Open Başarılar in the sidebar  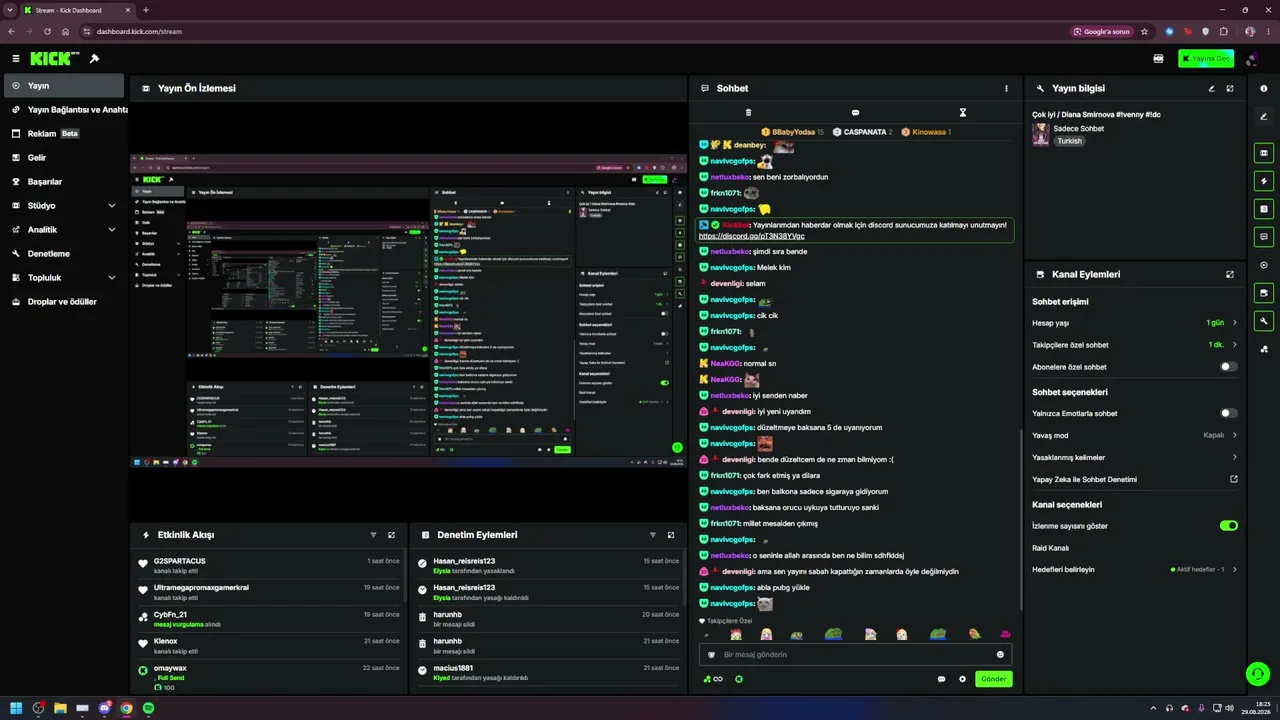point(65,182)
